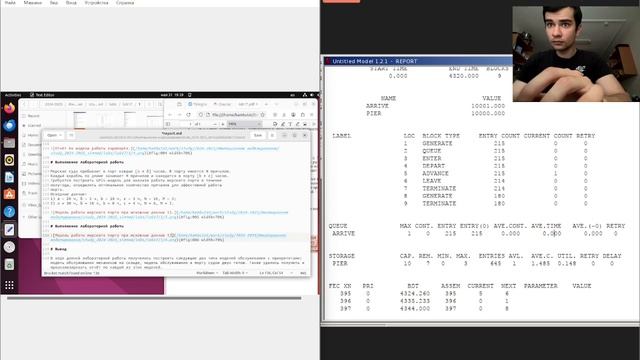The image size is (640, 360).
Task: Click the horizontal scrollbar below the VM display
Action: click(154, 298)
